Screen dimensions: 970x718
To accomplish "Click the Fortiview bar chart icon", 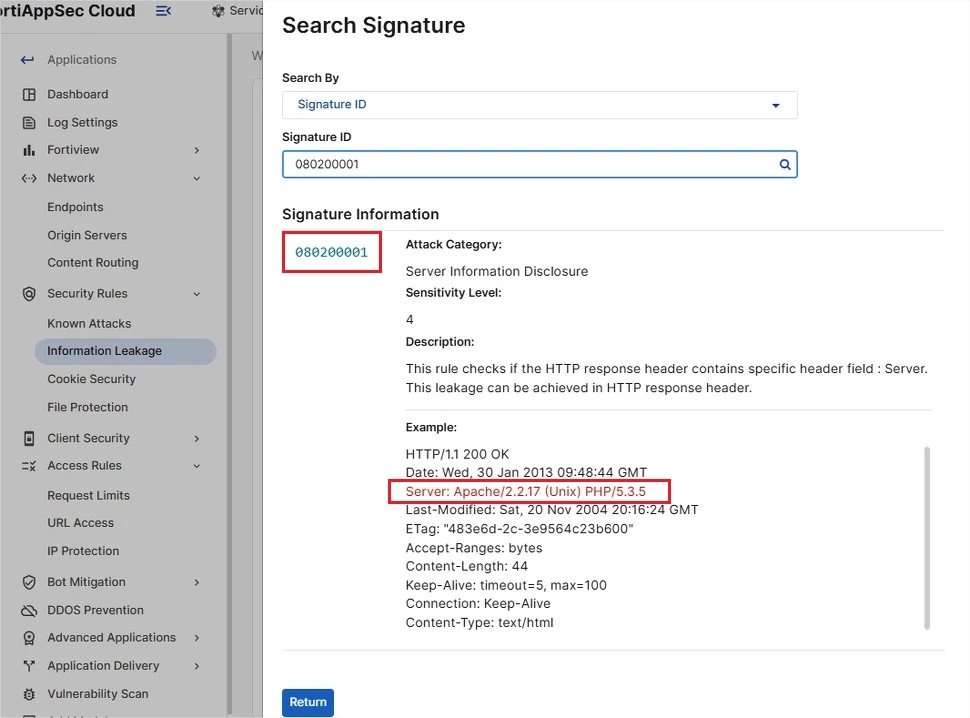I will [x=29, y=150].
